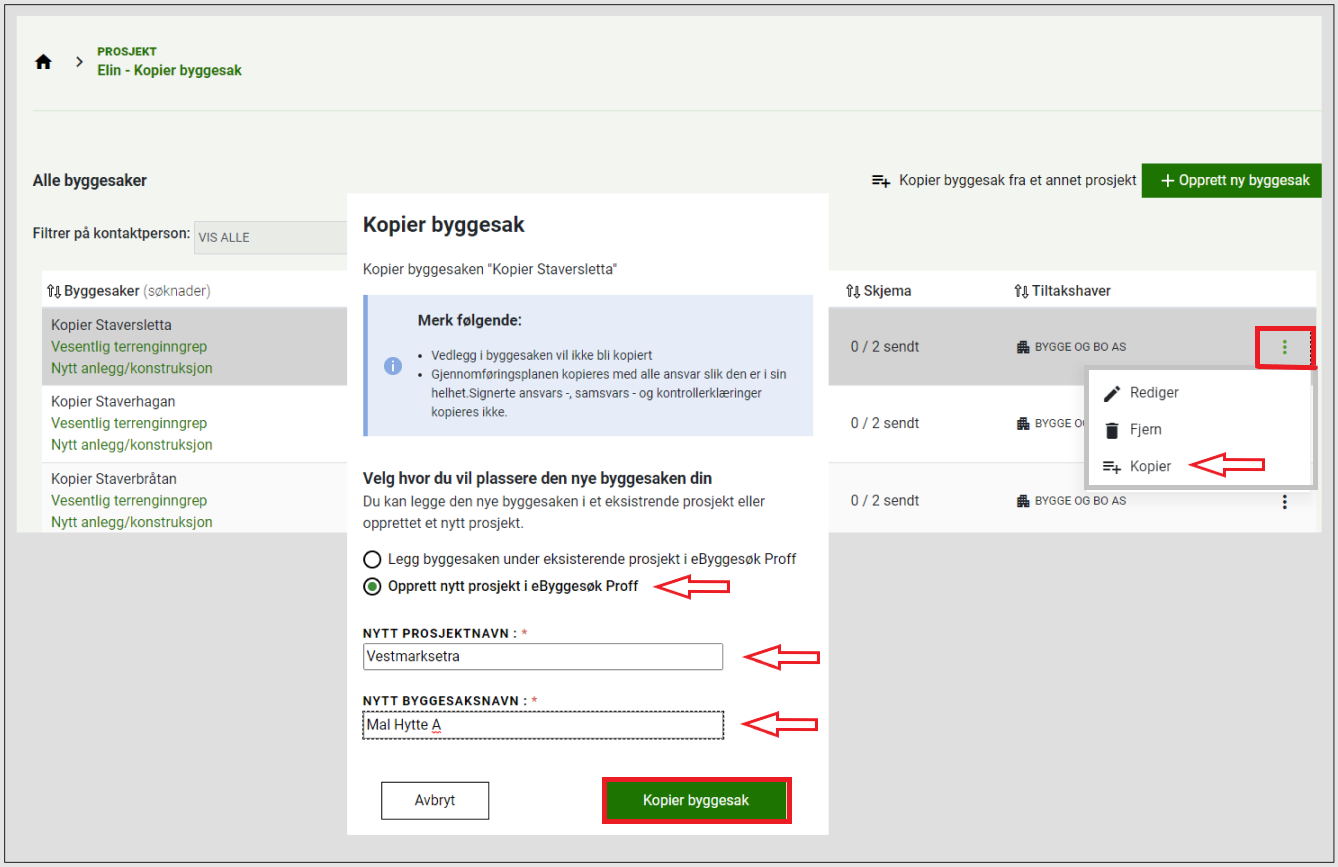Choose Fjern from the context menu
This screenshot has height=867, width=1338.
tap(1145, 430)
